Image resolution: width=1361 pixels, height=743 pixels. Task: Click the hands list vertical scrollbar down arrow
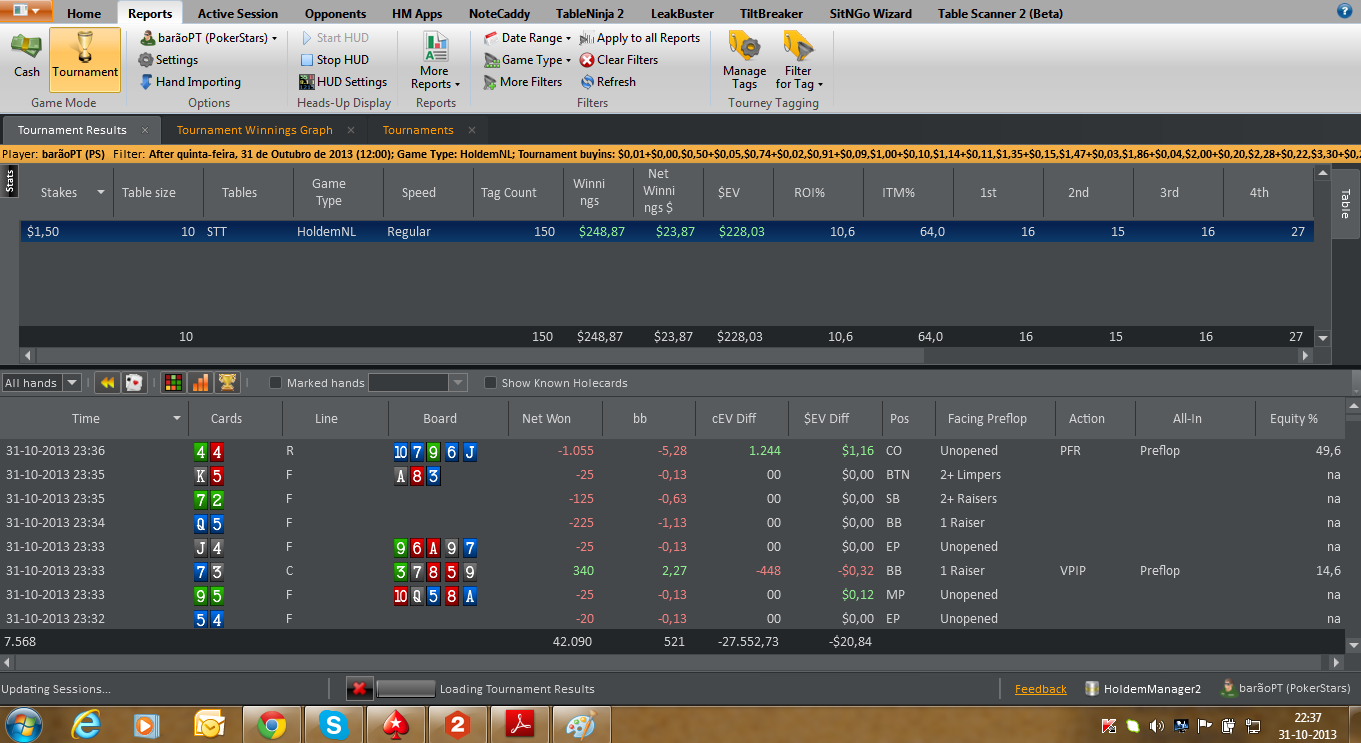1353,646
